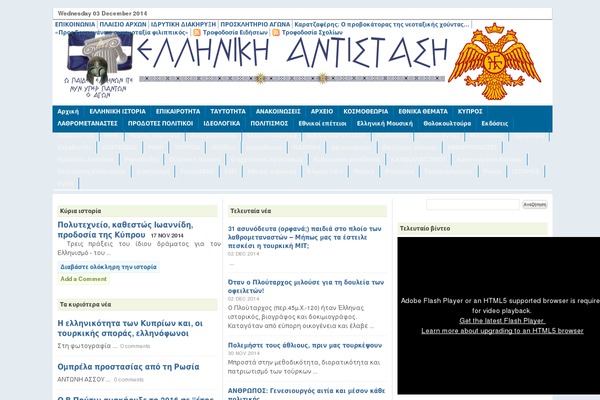
Task: Click the double-headed eagle emblem
Action: click(x=494, y=61)
